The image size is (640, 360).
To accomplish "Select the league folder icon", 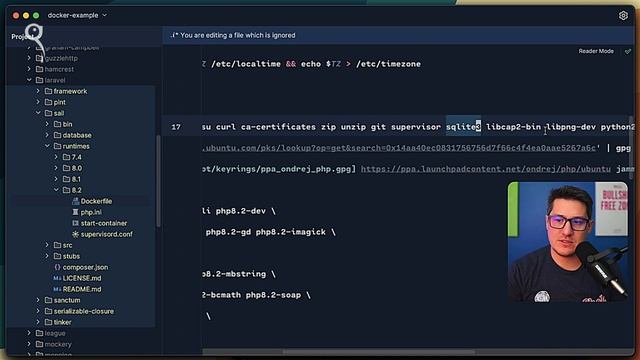I will pyautogui.click(x=39, y=333).
